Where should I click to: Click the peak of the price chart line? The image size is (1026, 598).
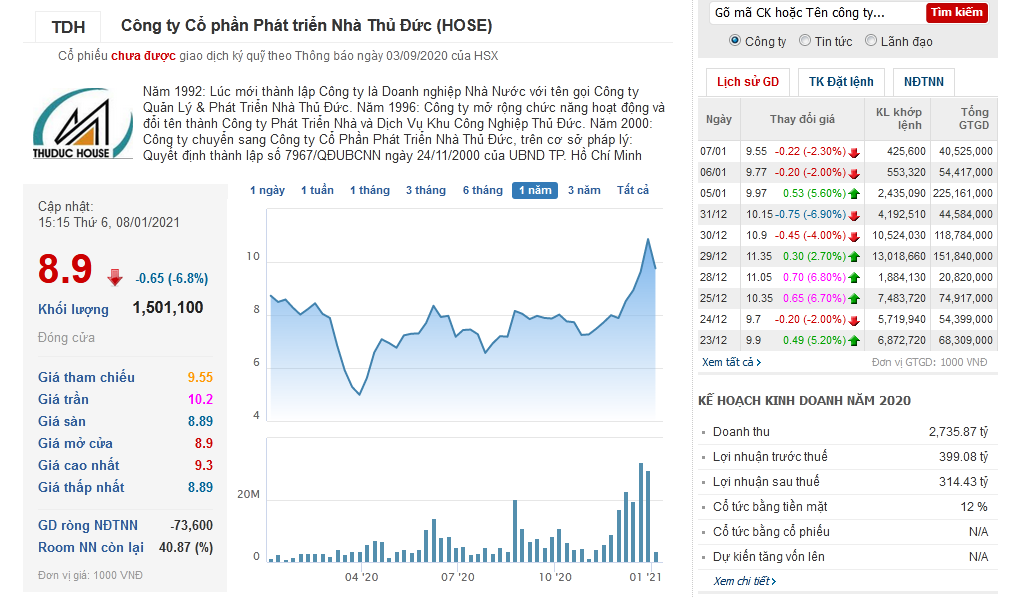pyautogui.click(x=648, y=239)
